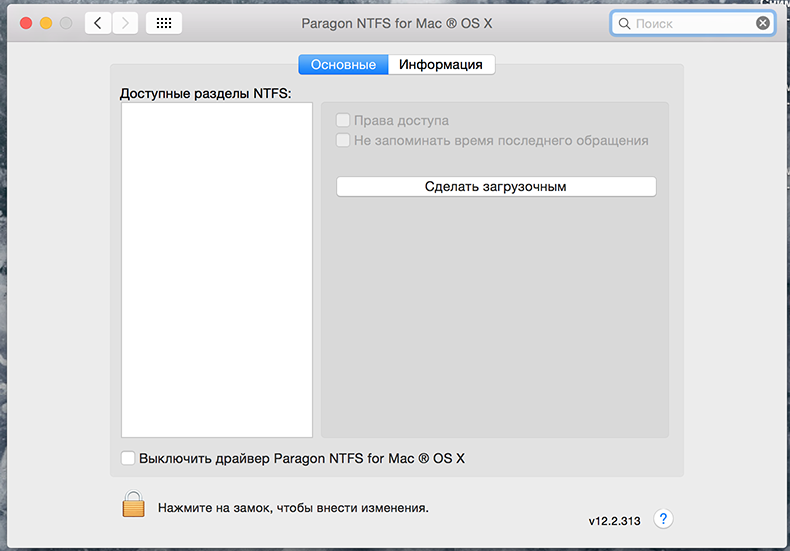Screen dimensions: 790x551
Task: Click the Доступные разделы NTFS label
Action: click(206, 94)
